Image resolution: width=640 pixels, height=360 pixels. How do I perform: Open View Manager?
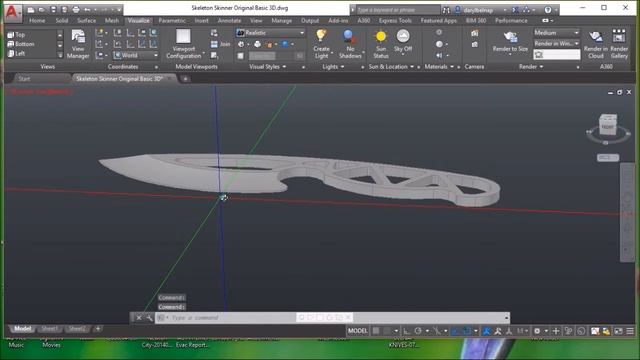coord(78,44)
